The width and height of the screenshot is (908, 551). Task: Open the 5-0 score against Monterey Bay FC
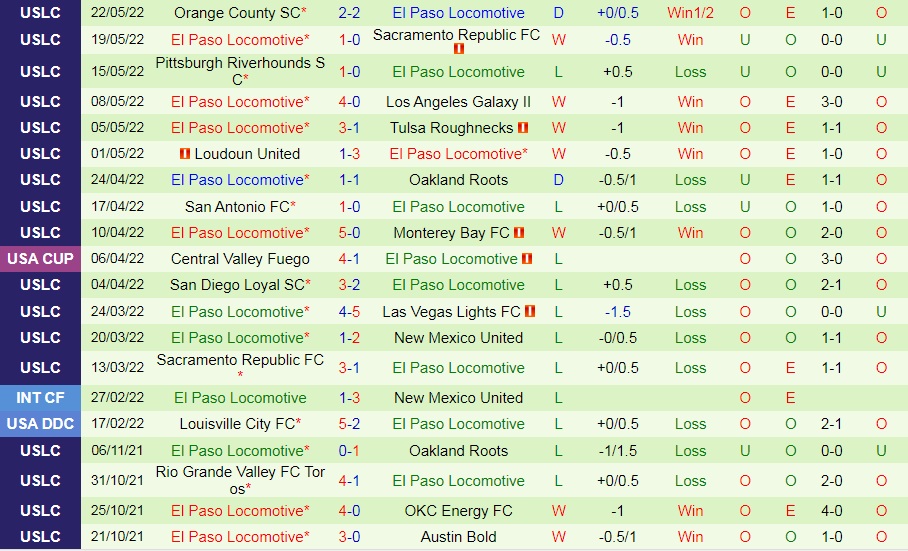[x=349, y=233]
